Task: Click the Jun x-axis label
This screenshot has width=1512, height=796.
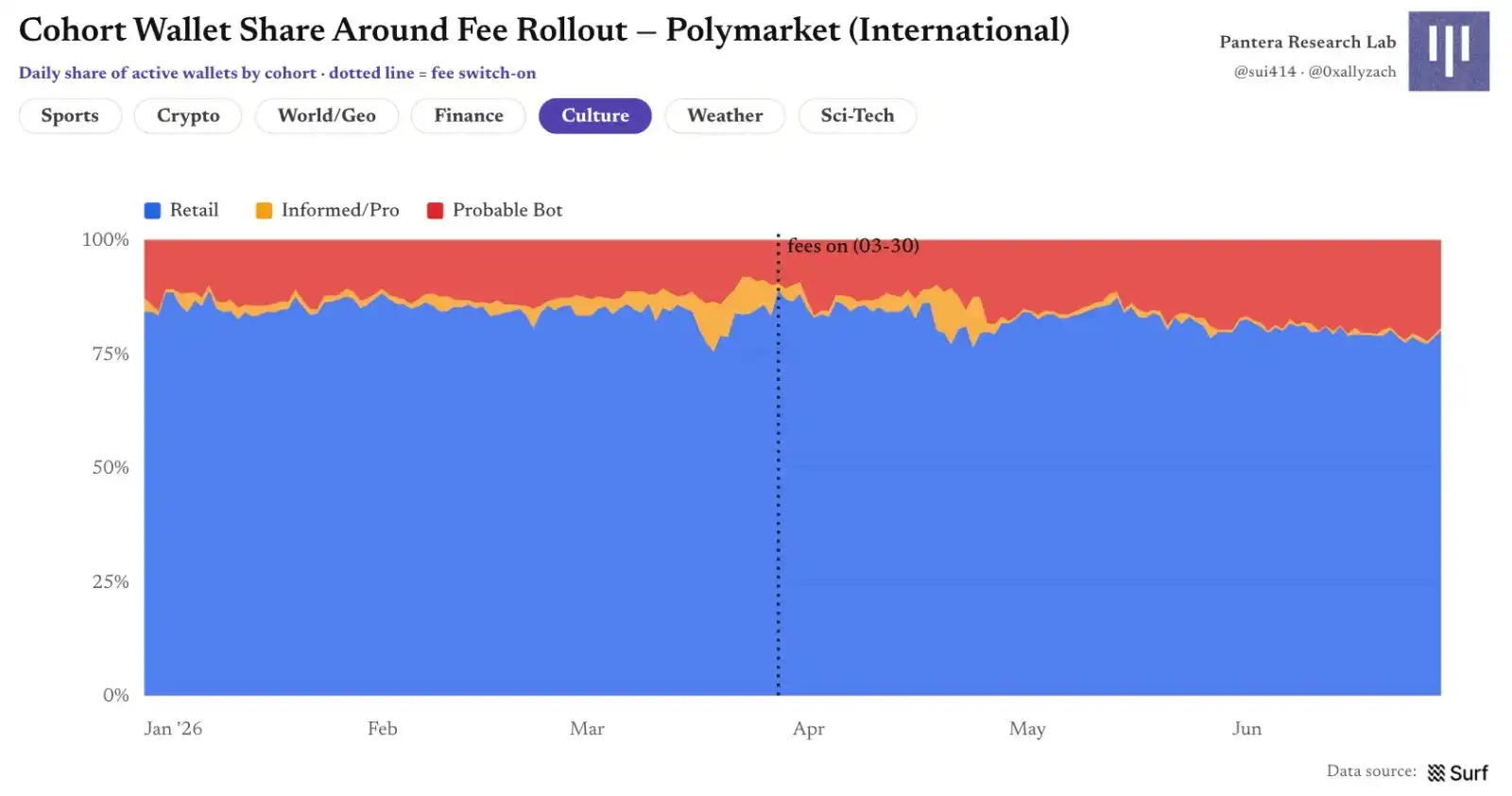Action: coord(1246,728)
